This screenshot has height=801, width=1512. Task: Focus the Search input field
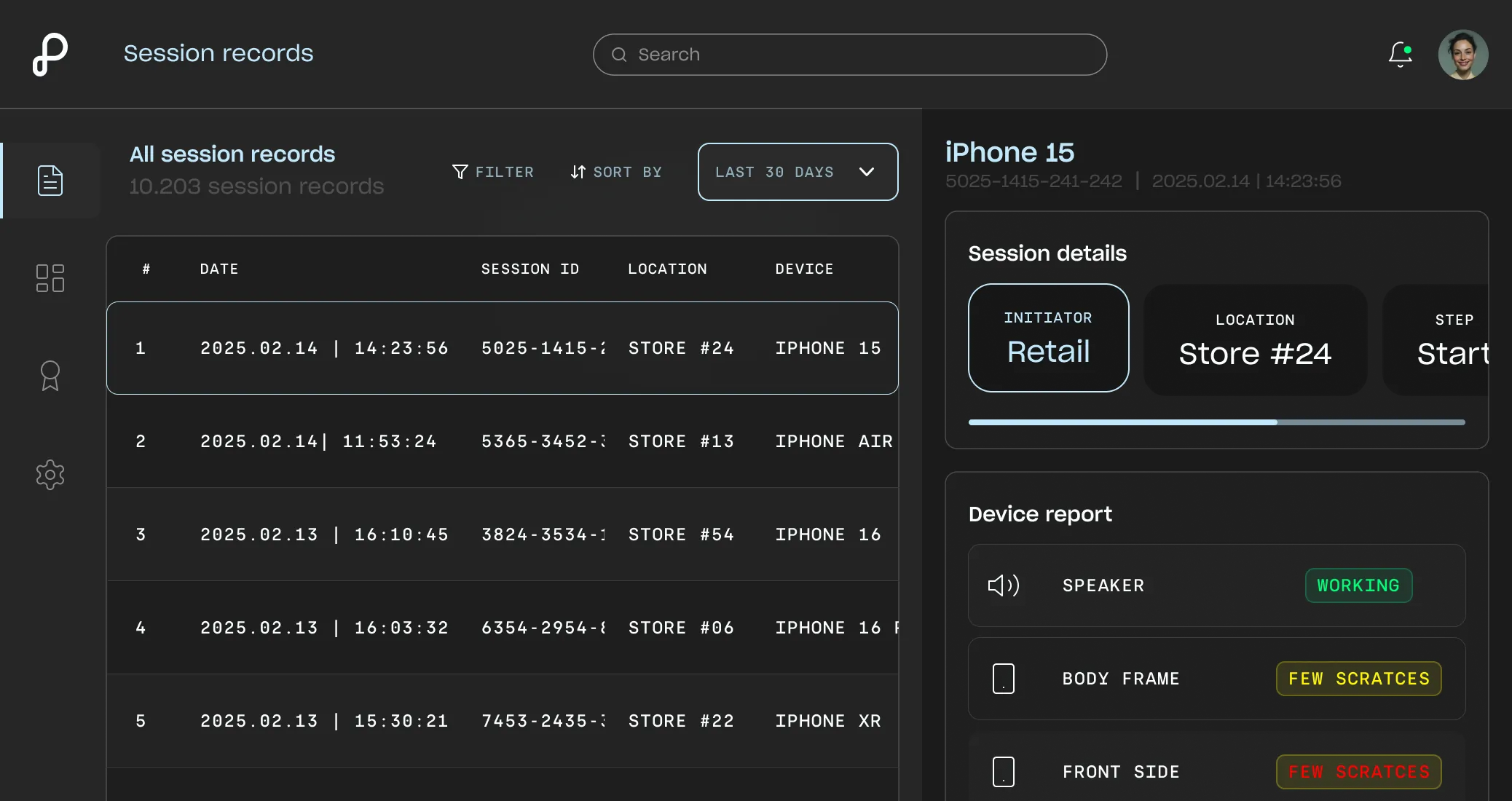point(850,55)
